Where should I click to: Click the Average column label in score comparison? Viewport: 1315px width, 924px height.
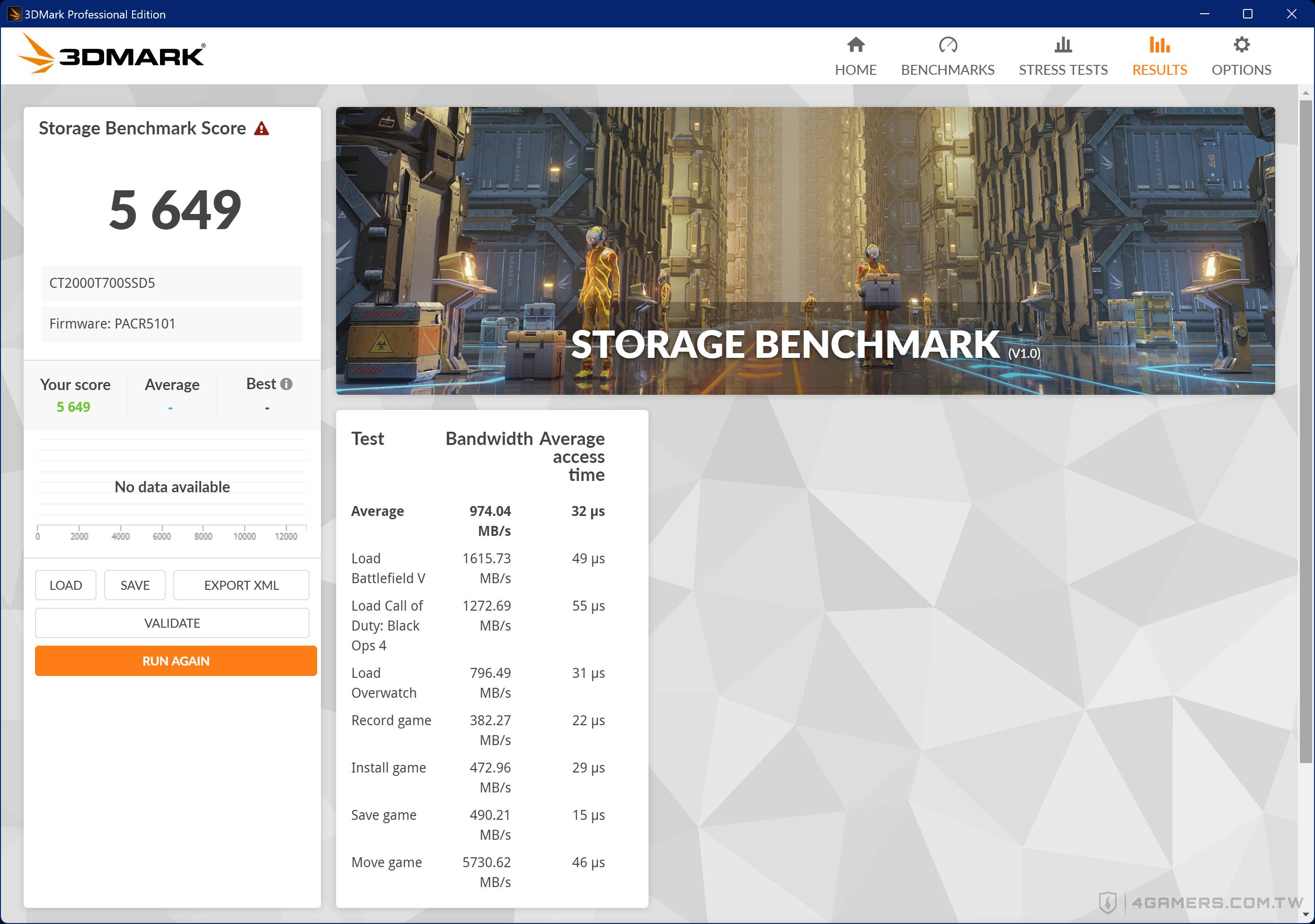coord(172,384)
